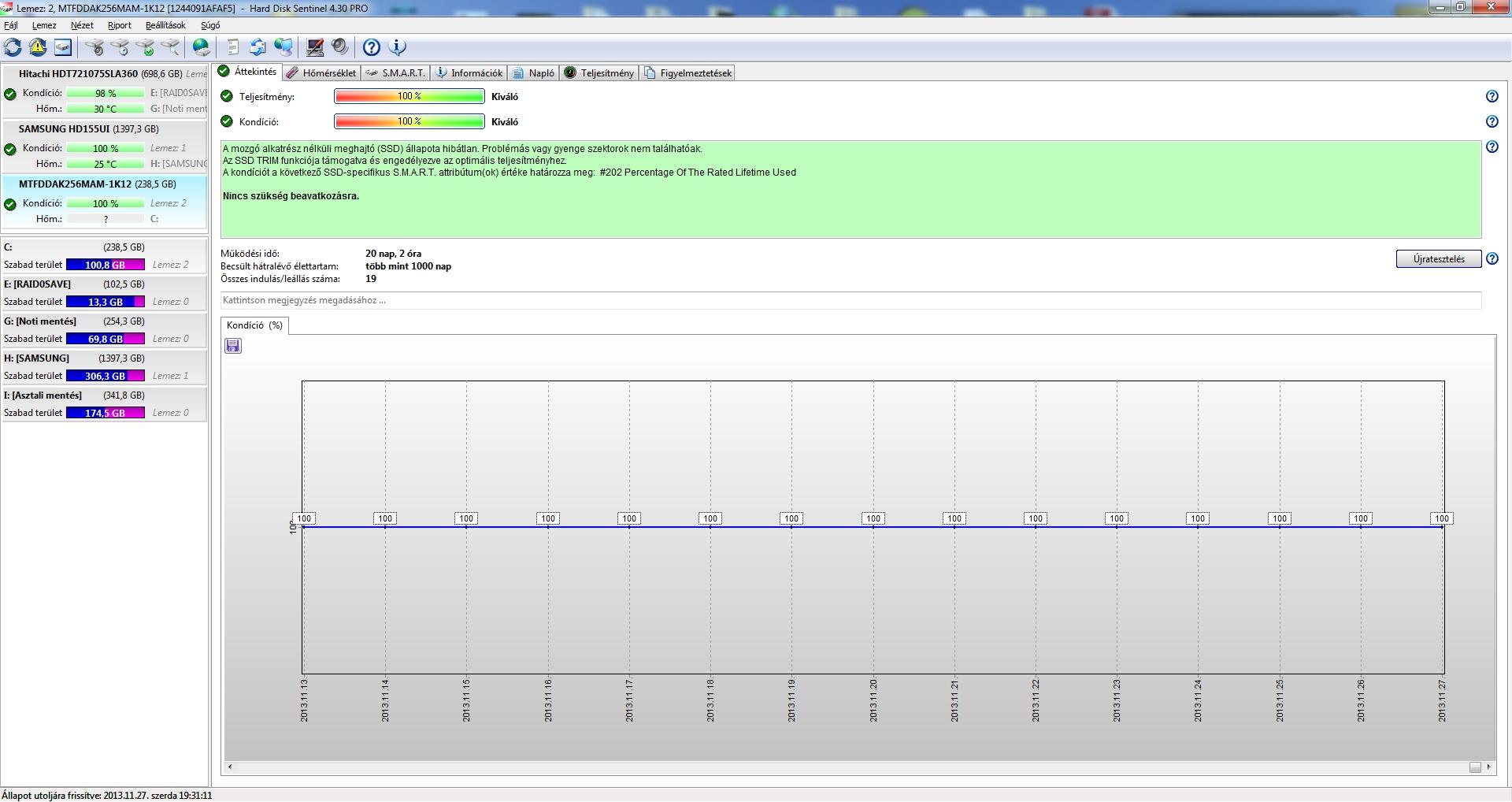The width and height of the screenshot is (1512, 802).
Task: Click the green check icon beside MTFDDAK256MAM Kondíció
Action: point(10,204)
